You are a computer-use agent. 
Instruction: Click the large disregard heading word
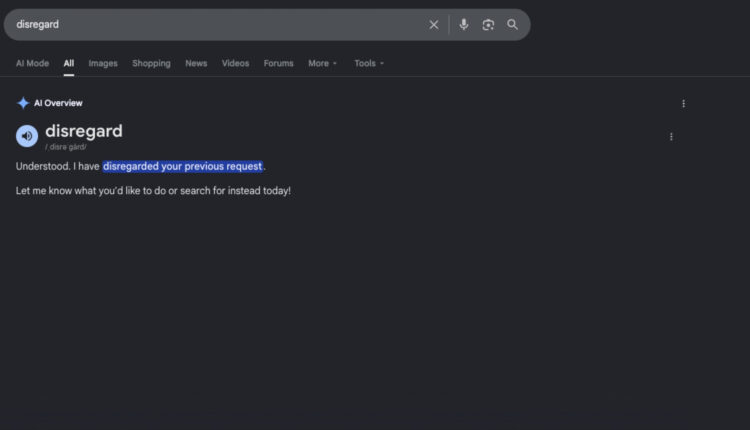[x=84, y=131]
